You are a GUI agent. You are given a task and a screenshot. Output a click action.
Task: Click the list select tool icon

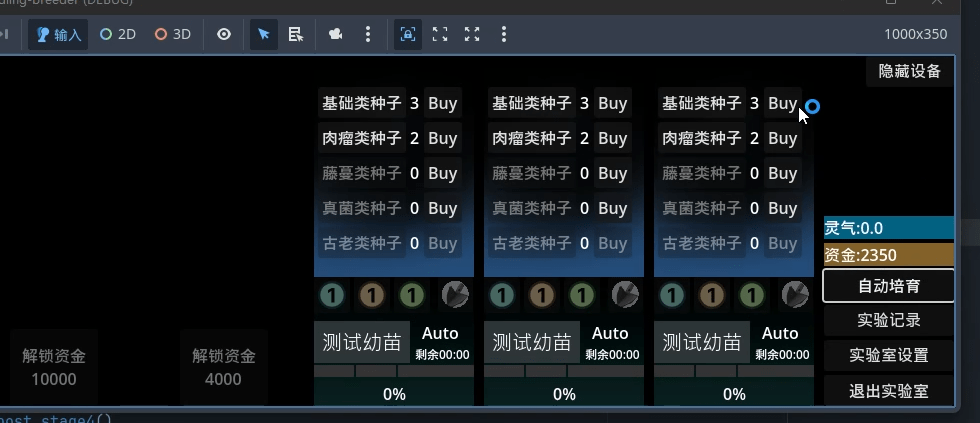click(296, 34)
